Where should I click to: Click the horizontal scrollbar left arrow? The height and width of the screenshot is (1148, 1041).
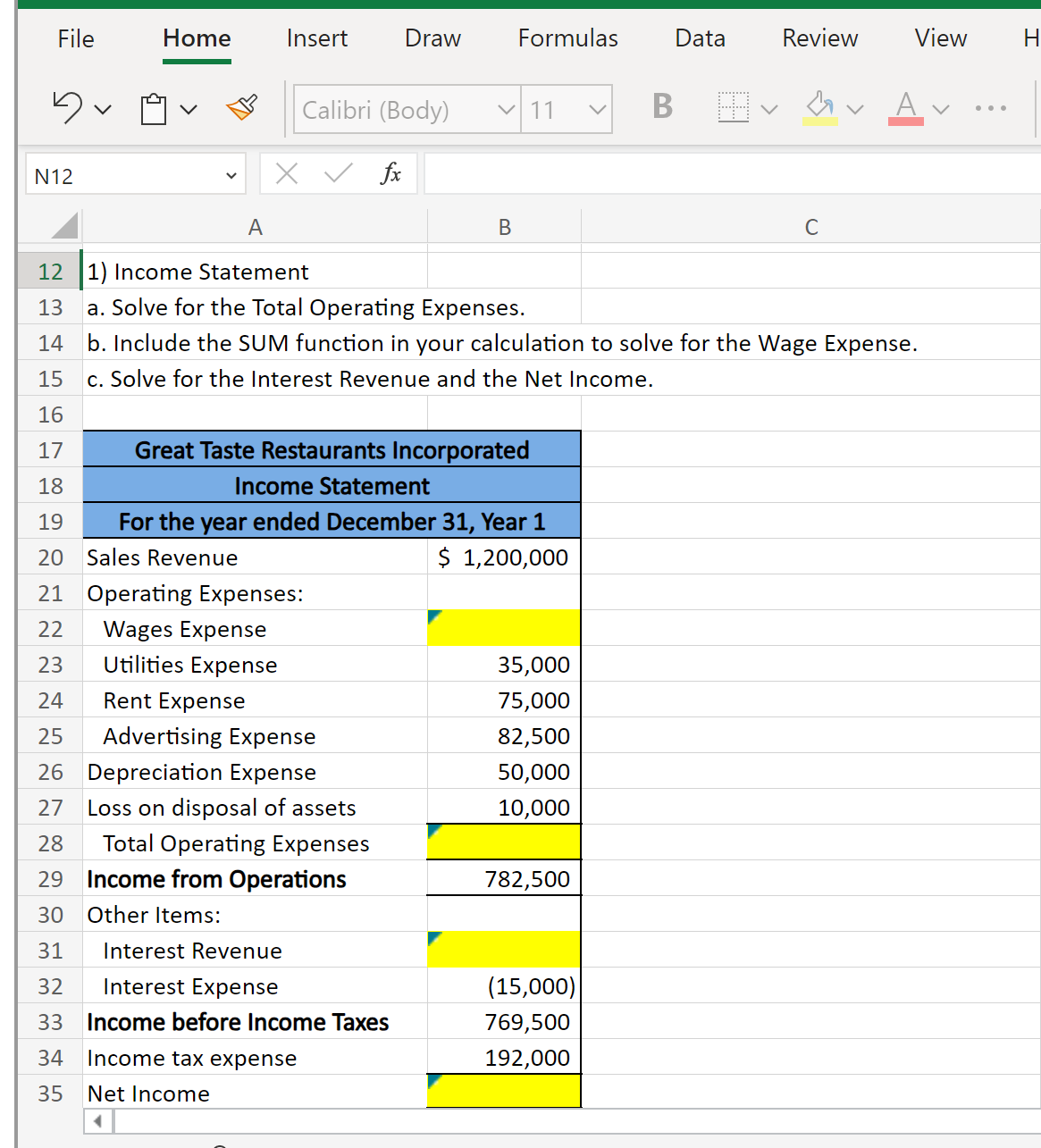(x=97, y=1120)
